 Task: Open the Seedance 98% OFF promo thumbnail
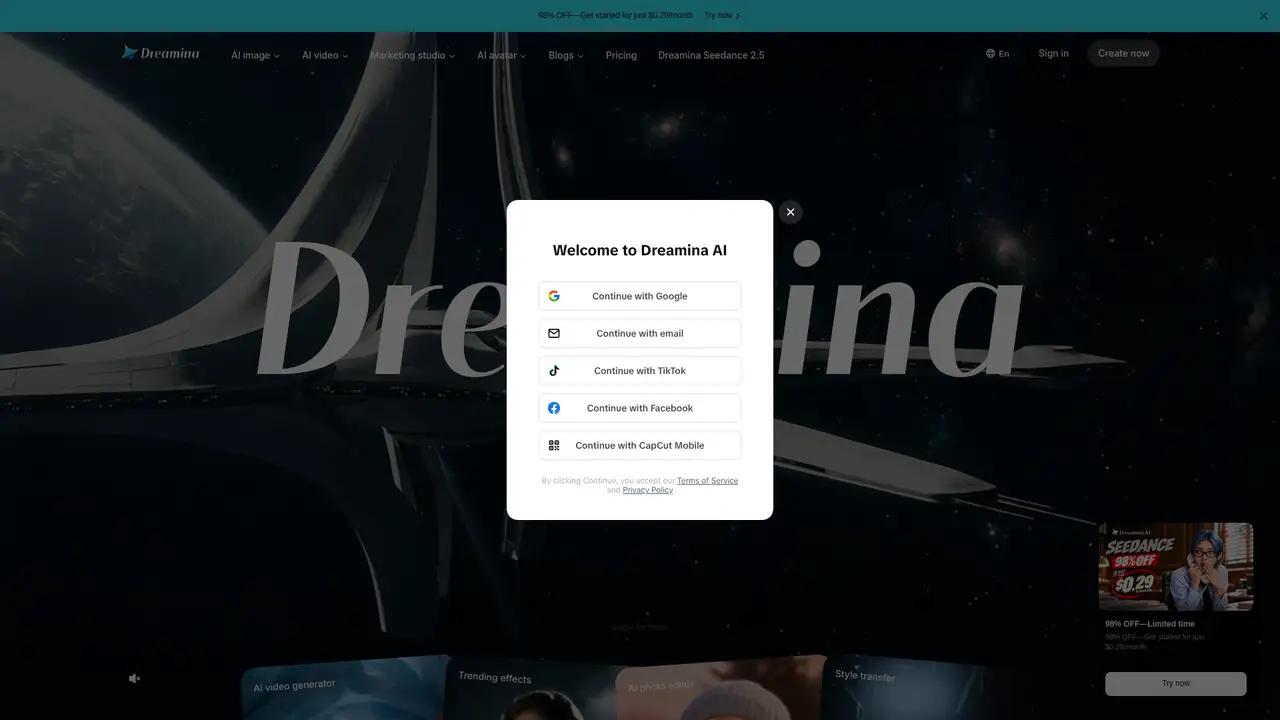pyautogui.click(x=1176, y=566)
